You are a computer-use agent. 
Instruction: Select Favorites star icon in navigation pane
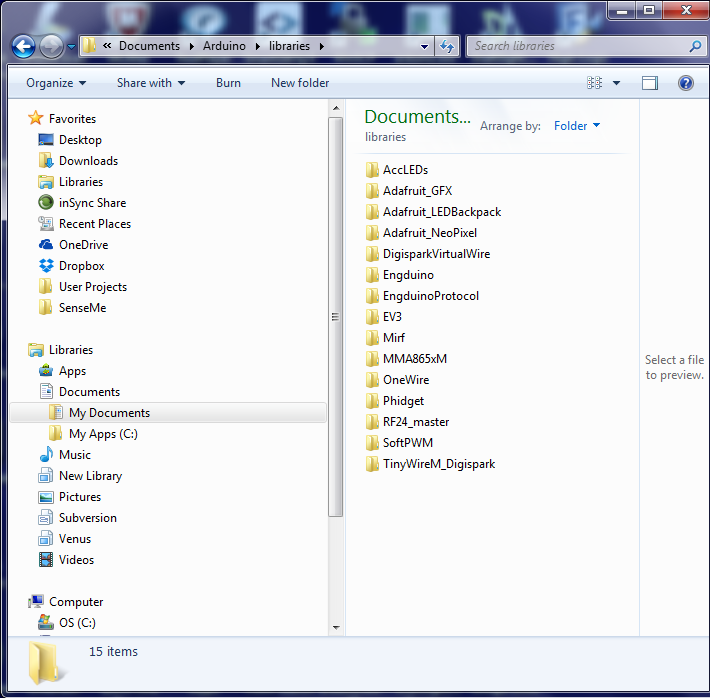[x=36, y=118]
